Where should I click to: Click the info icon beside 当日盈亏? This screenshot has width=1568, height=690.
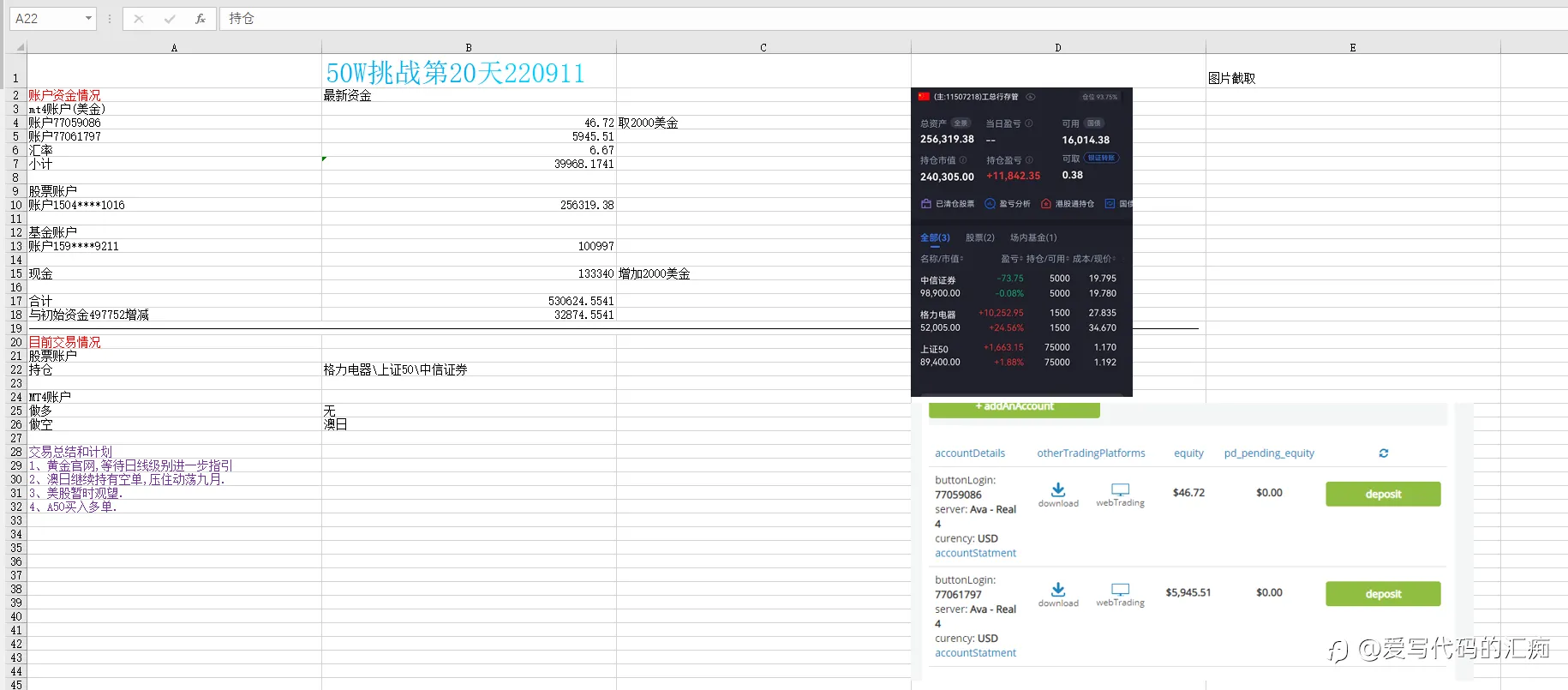click(1029, 123)
